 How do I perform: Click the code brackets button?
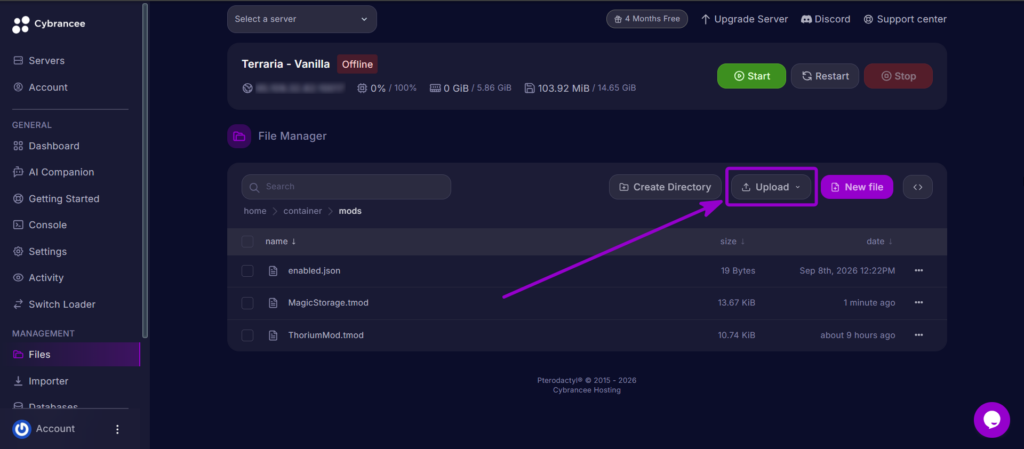918,187
